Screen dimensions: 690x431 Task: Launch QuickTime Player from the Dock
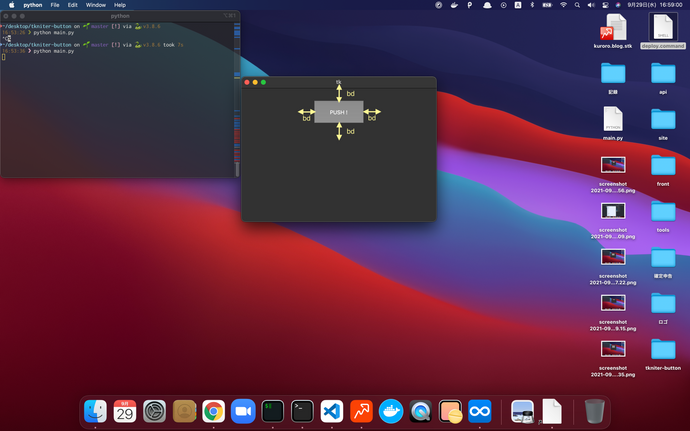(x=420, y=411)
